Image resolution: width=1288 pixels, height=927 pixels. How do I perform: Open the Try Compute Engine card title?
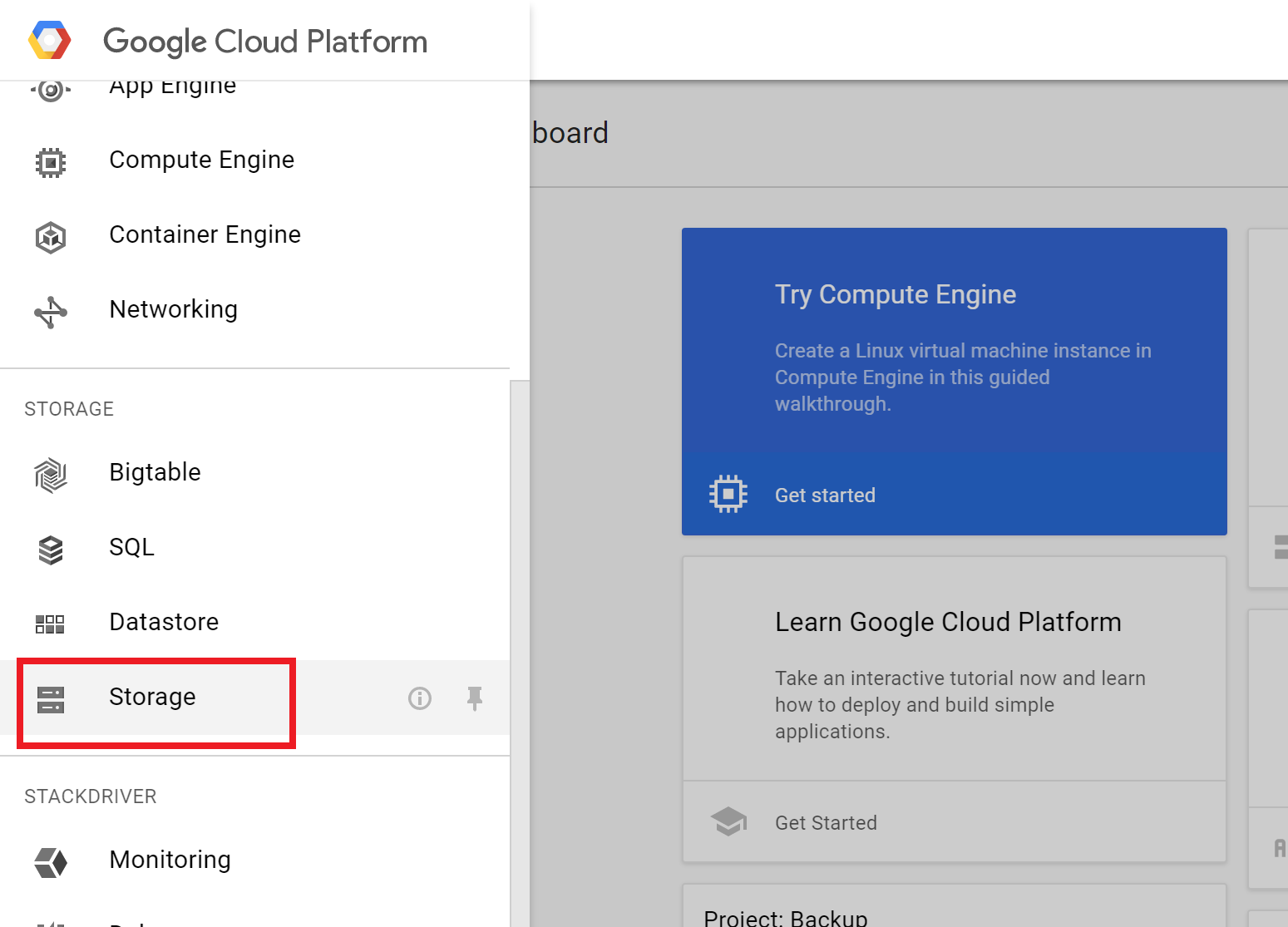coord(896,294)
